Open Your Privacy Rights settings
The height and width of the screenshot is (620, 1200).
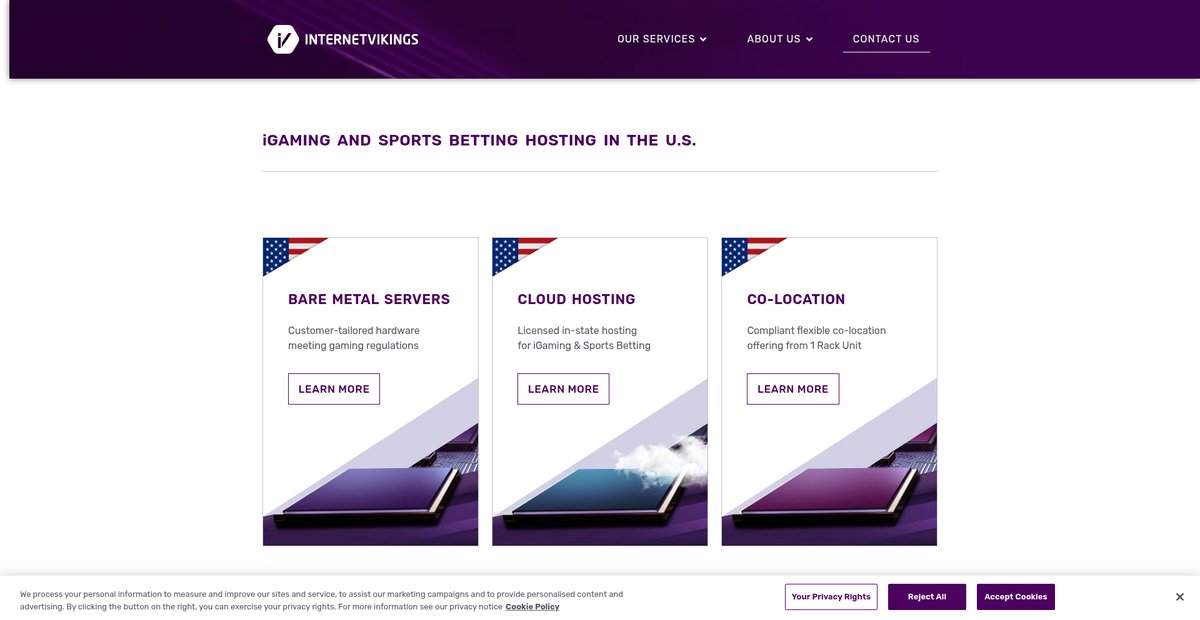[831, 597]
